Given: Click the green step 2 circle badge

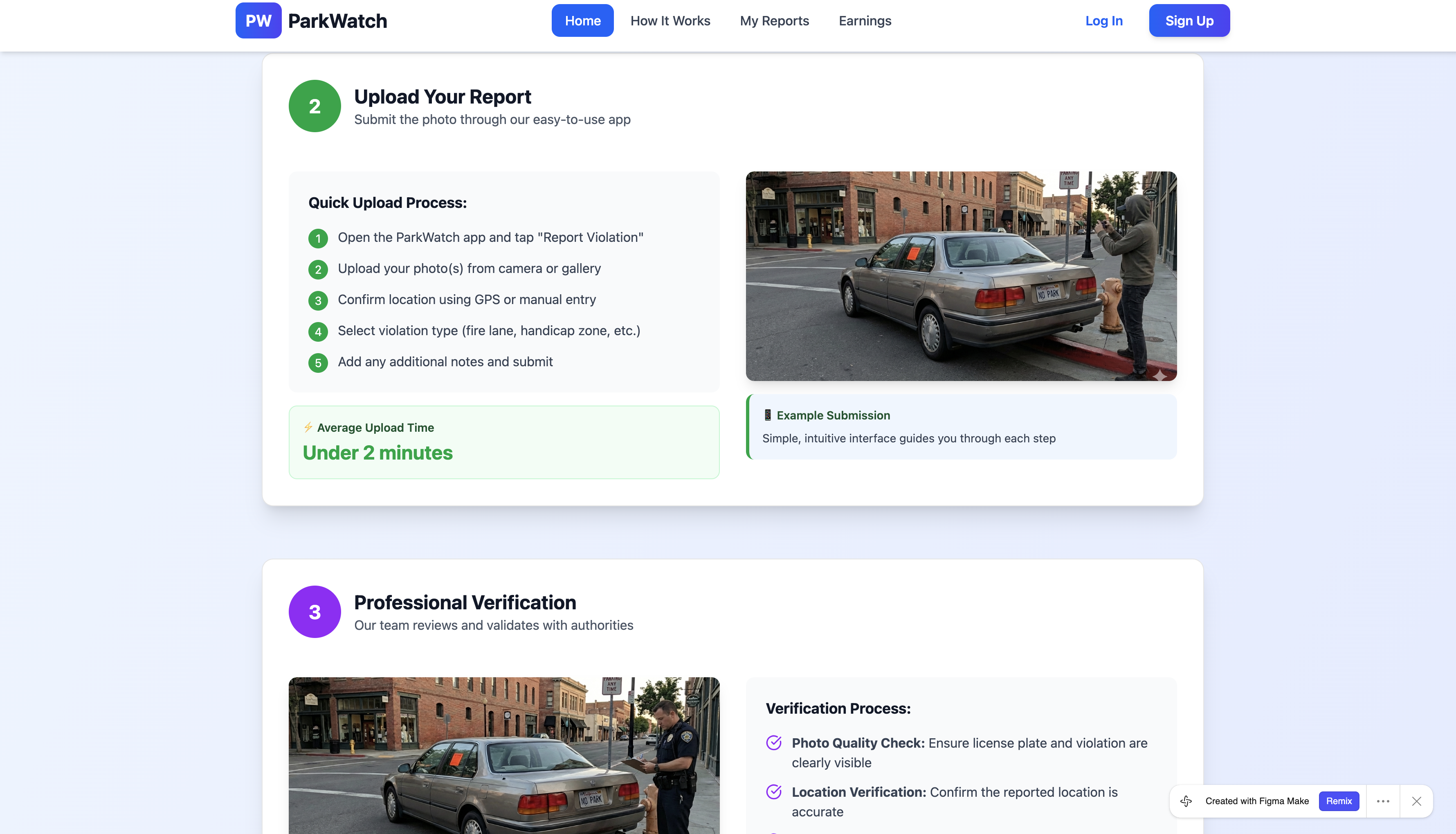Looking at the screenshot, I should (x=314, y=106).
